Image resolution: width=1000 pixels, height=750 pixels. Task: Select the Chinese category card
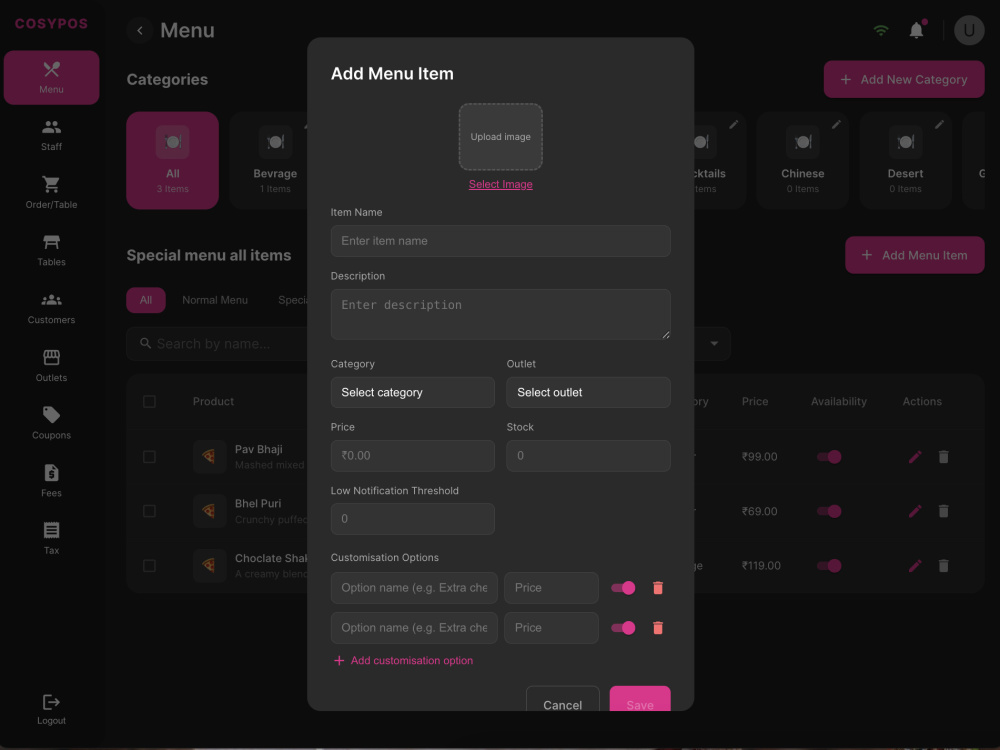[x=802, y=161]
